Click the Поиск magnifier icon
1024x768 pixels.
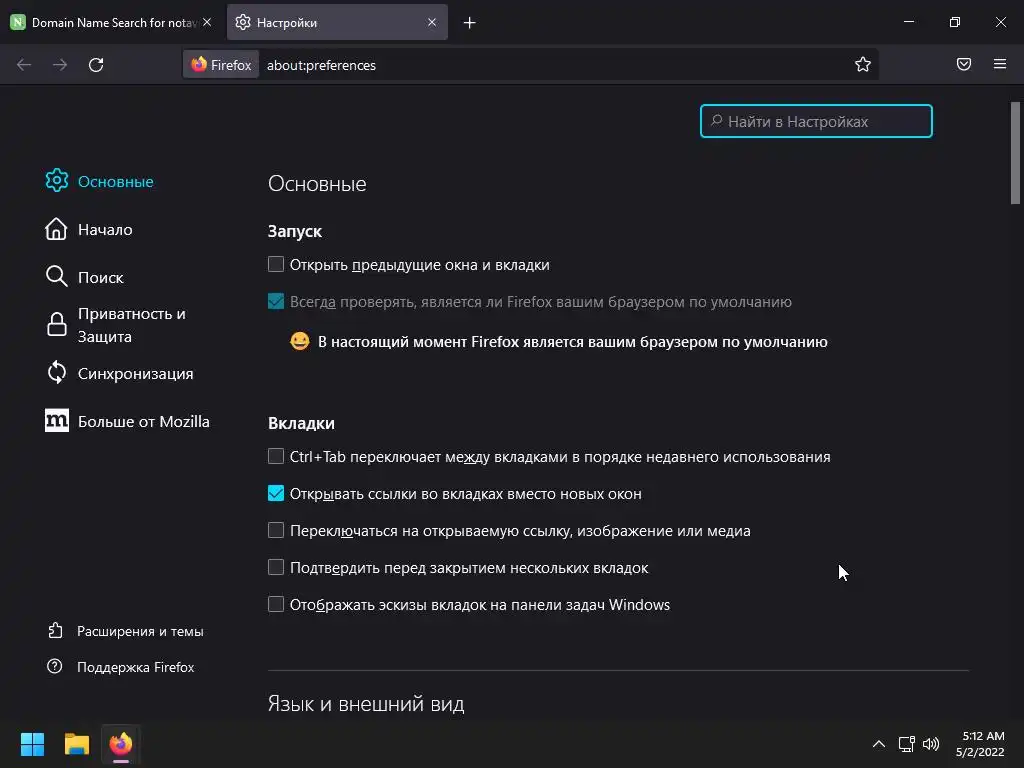(x=57, y=277)
